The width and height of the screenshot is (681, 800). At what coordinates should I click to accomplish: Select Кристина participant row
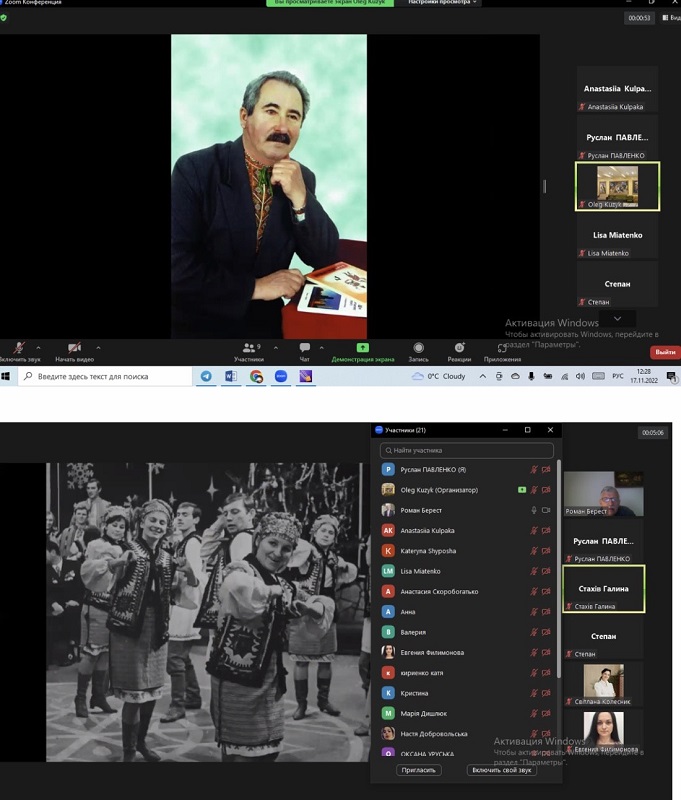pos(466,693)
